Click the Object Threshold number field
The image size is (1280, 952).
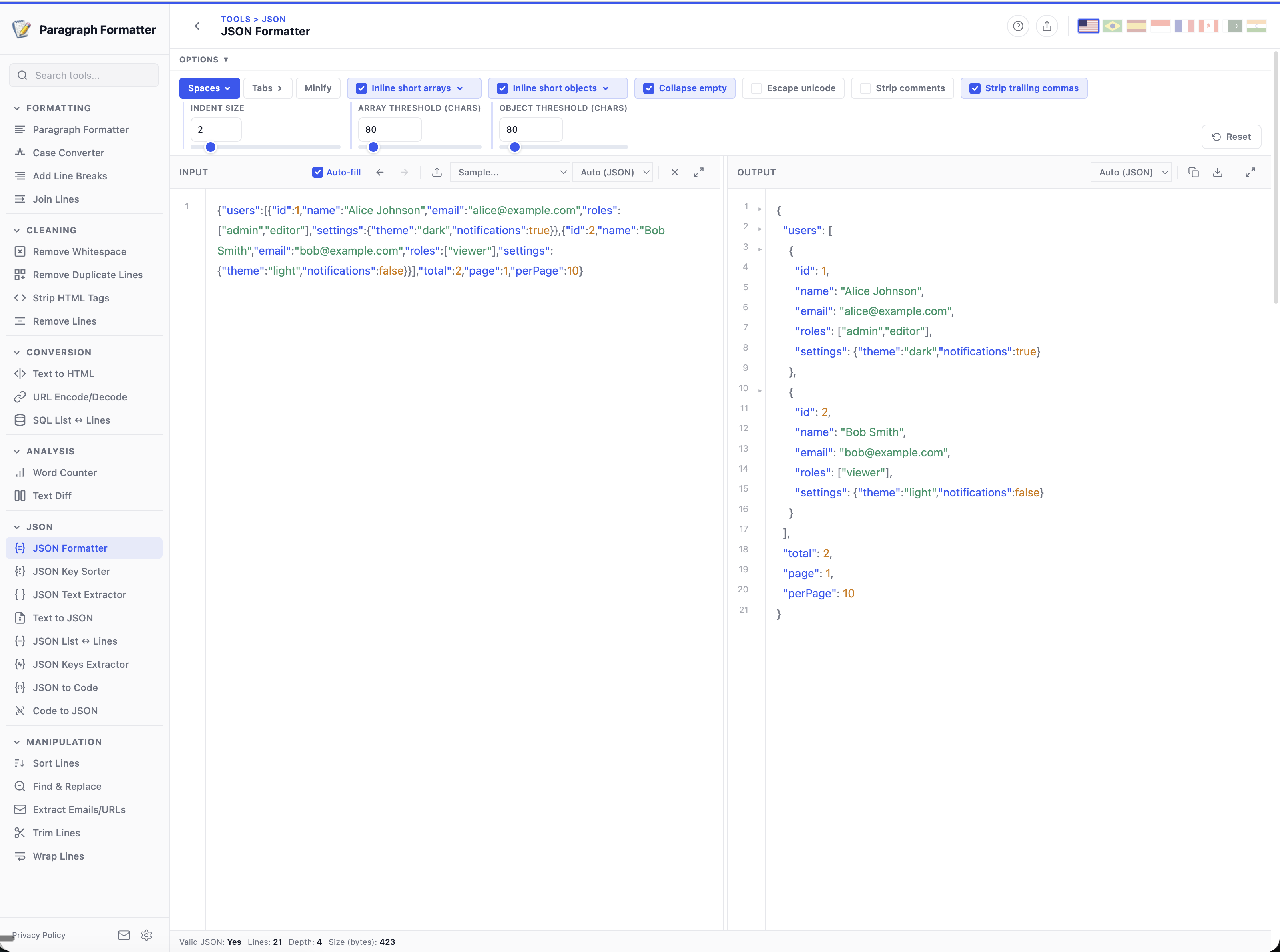[531, 129]
